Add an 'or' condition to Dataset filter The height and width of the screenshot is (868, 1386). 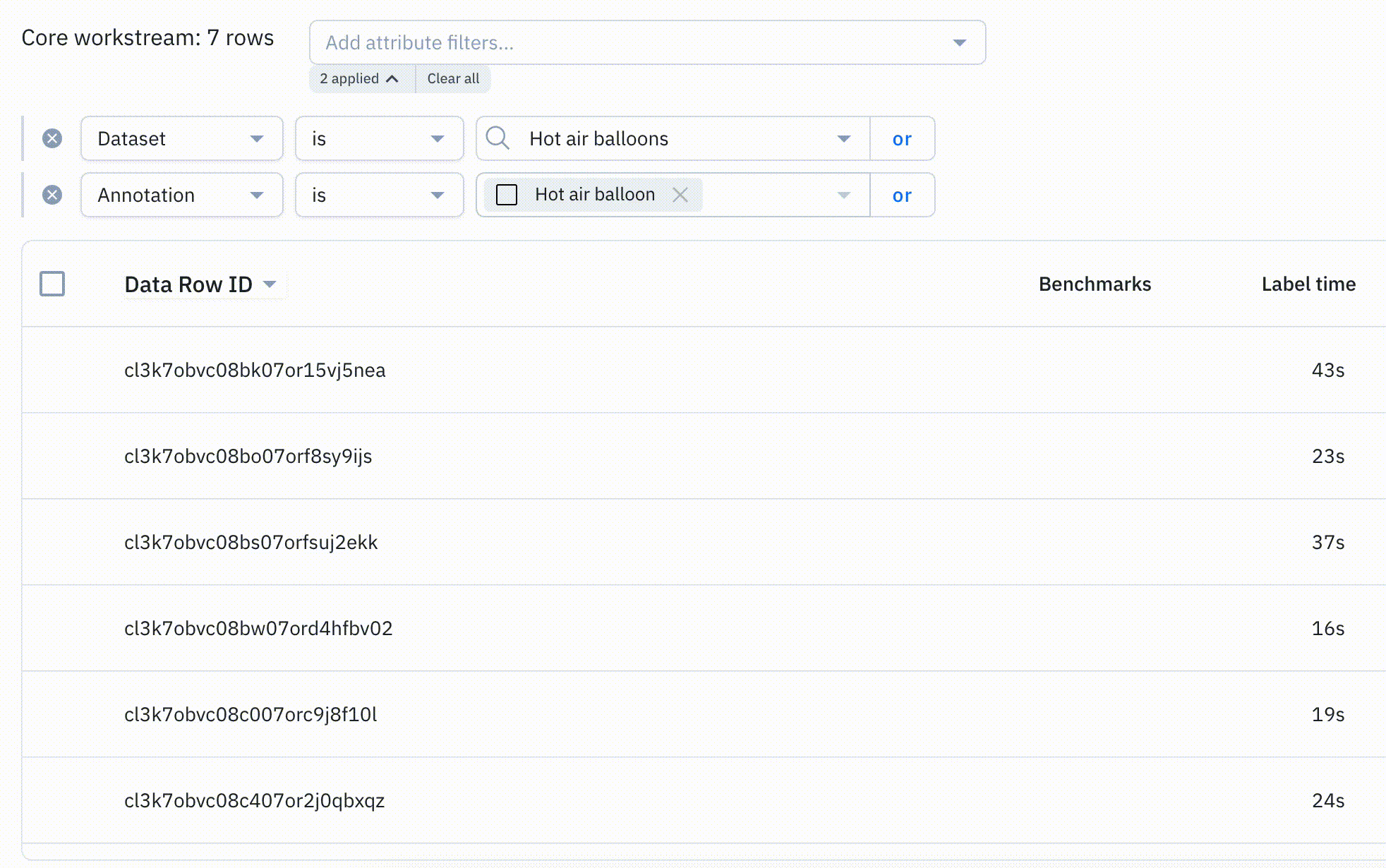pyautogui.click(x=902, y=138)
